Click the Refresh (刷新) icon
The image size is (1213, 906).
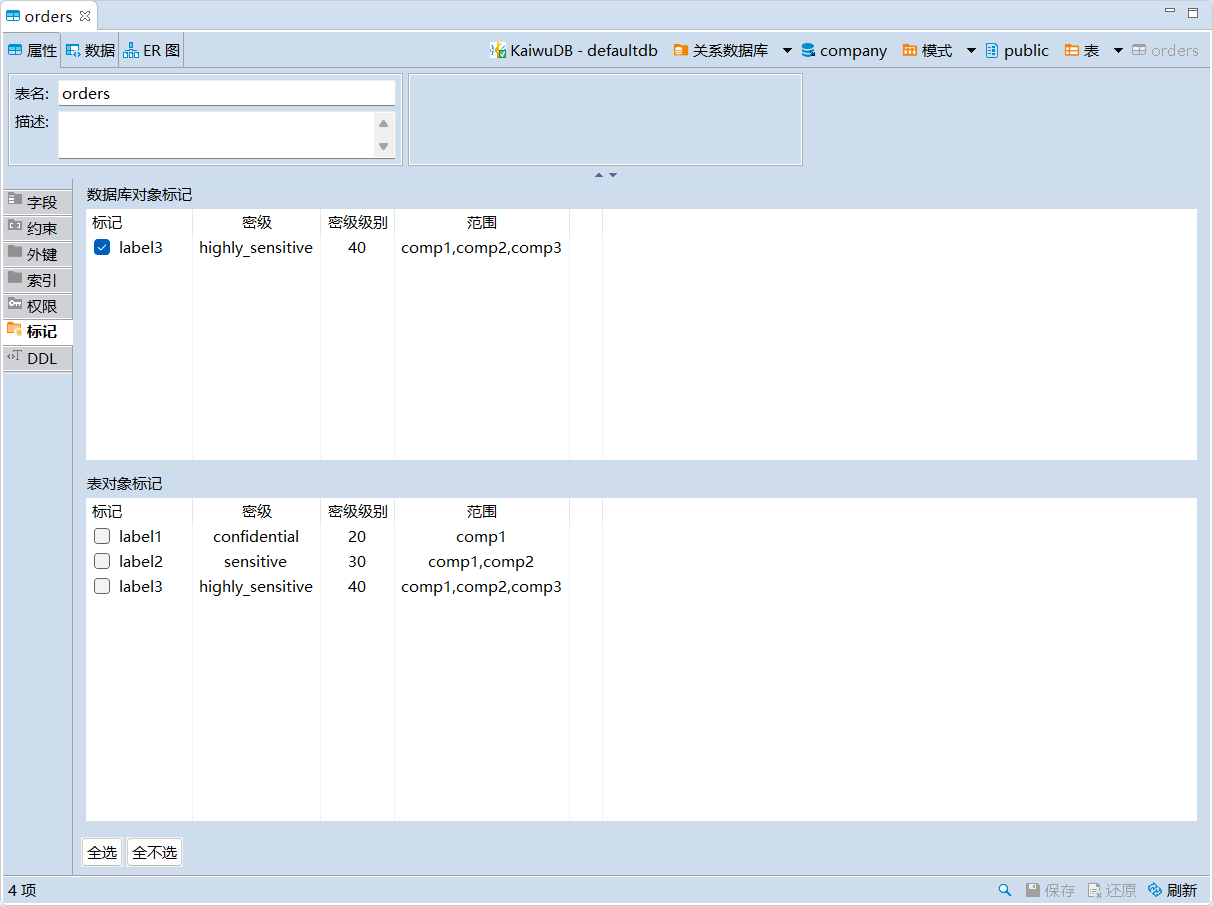pyautogui.click(x=1155, y=890)
